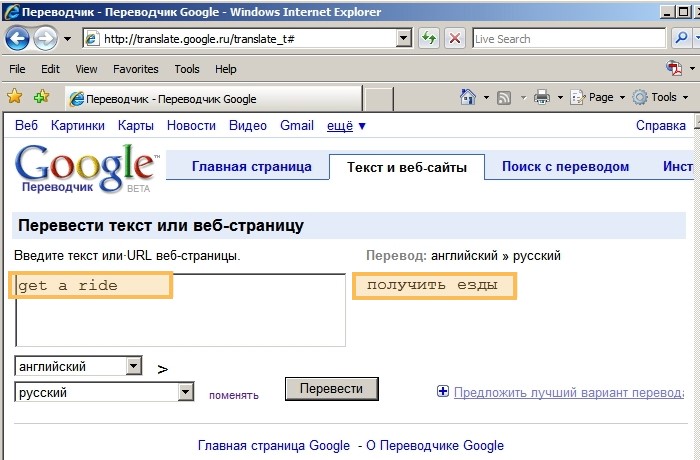
Task: Click the Перевод: английский » русский label
Action: [x=463, y=256]
